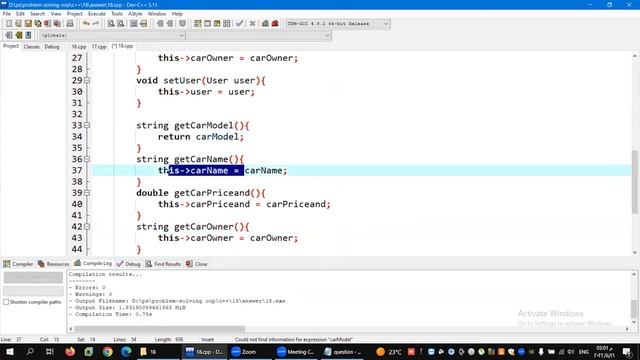Click the Undo arrow icon

(x=86, y=24)
